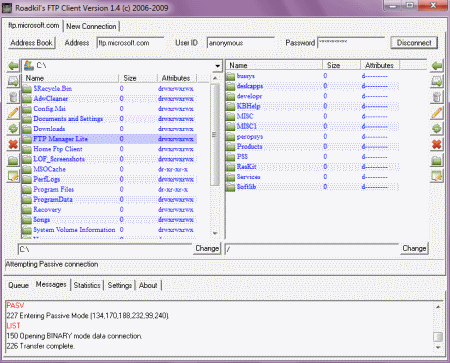Click the remote trash can icon

(437, 97)
